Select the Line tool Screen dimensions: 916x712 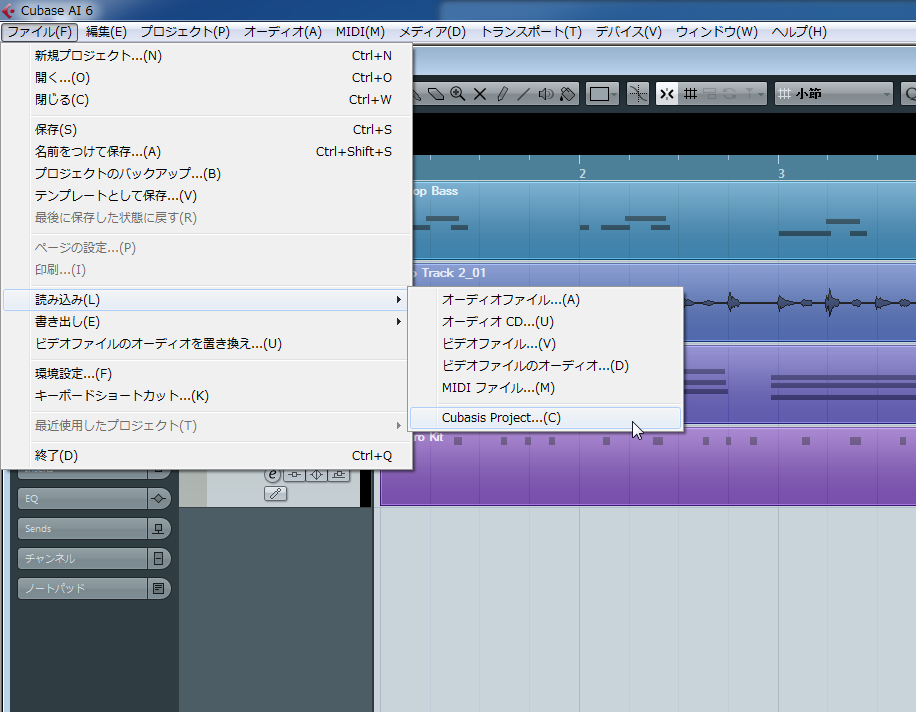523,94
